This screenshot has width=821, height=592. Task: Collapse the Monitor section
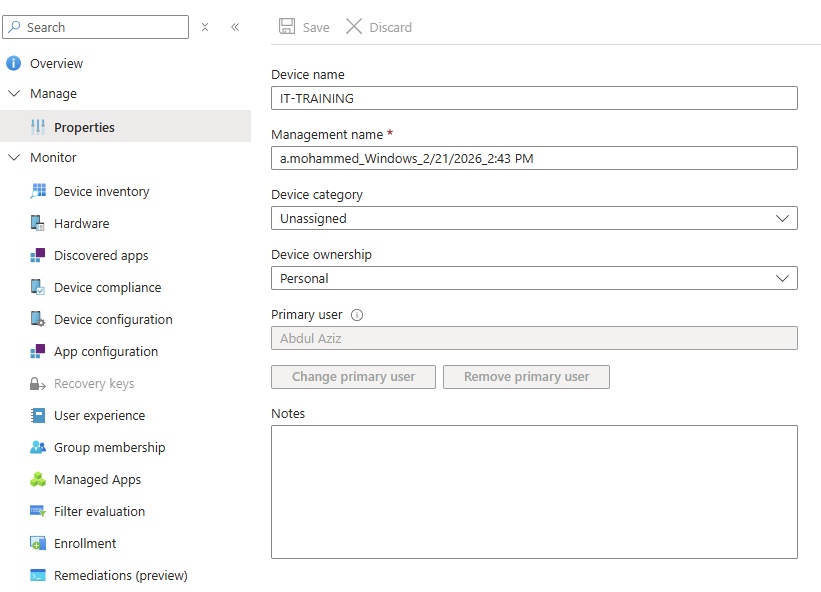pos(14,158)
